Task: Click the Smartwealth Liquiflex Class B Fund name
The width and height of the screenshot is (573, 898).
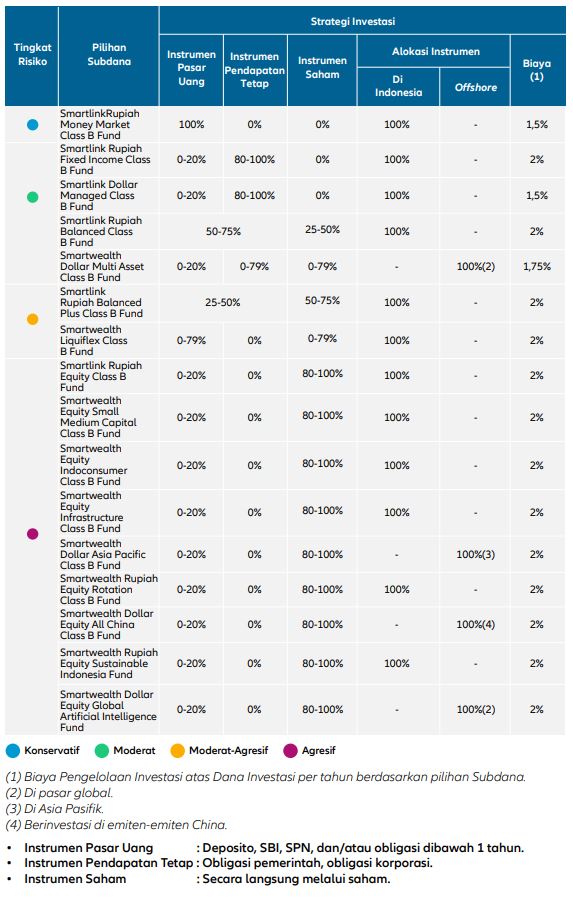Action: coord(94,340)
